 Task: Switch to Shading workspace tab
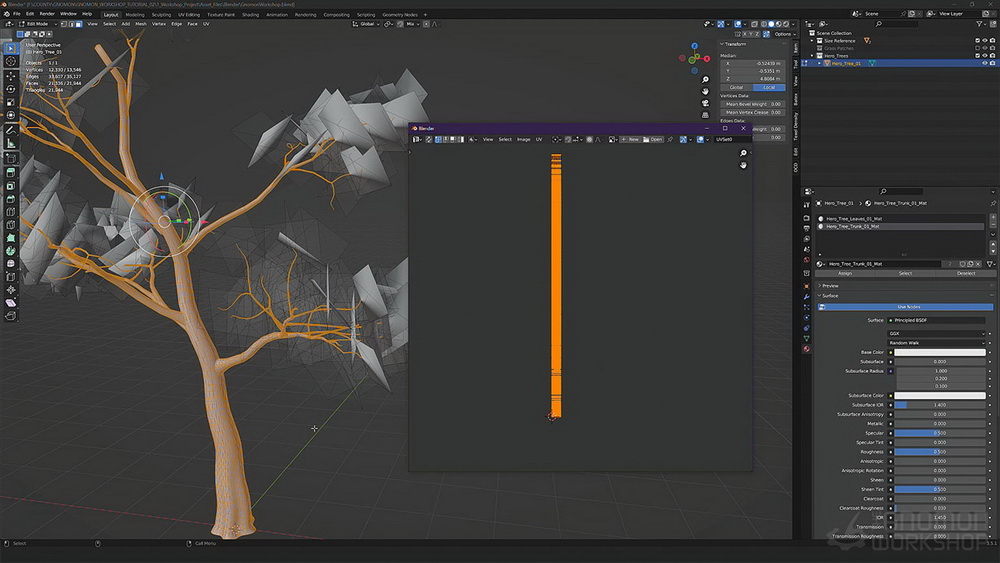tap(250, 15)
